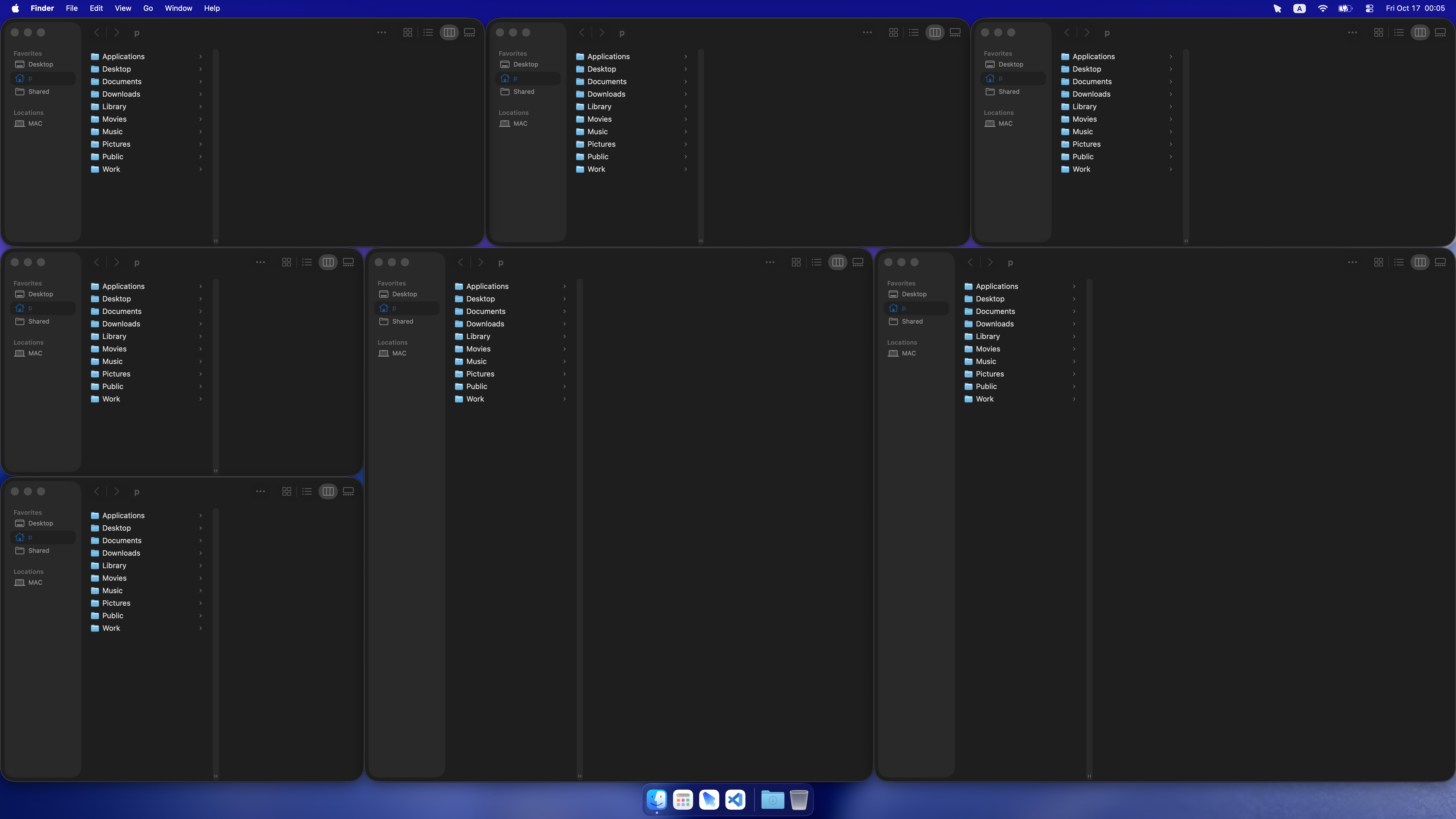1456x819 pixels.
Task: Open the Trash in the Dock
Action: click(x=799, y=800)
